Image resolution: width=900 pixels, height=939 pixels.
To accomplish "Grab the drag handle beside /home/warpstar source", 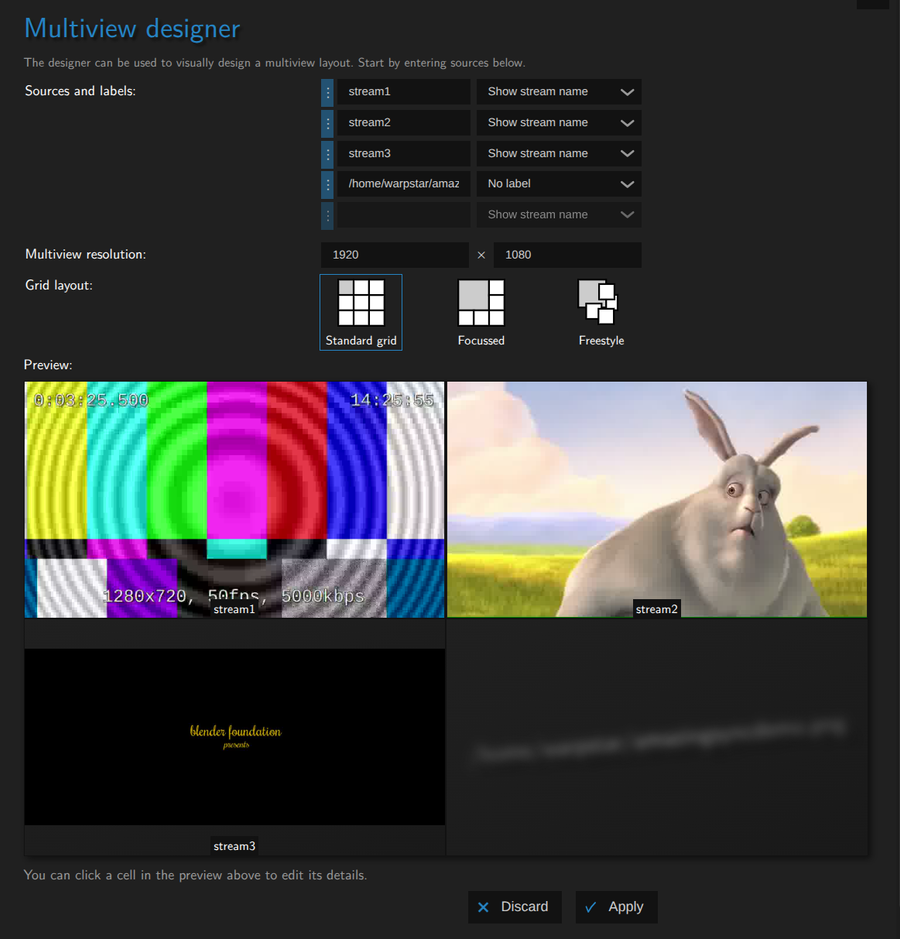I will (327, 184).
